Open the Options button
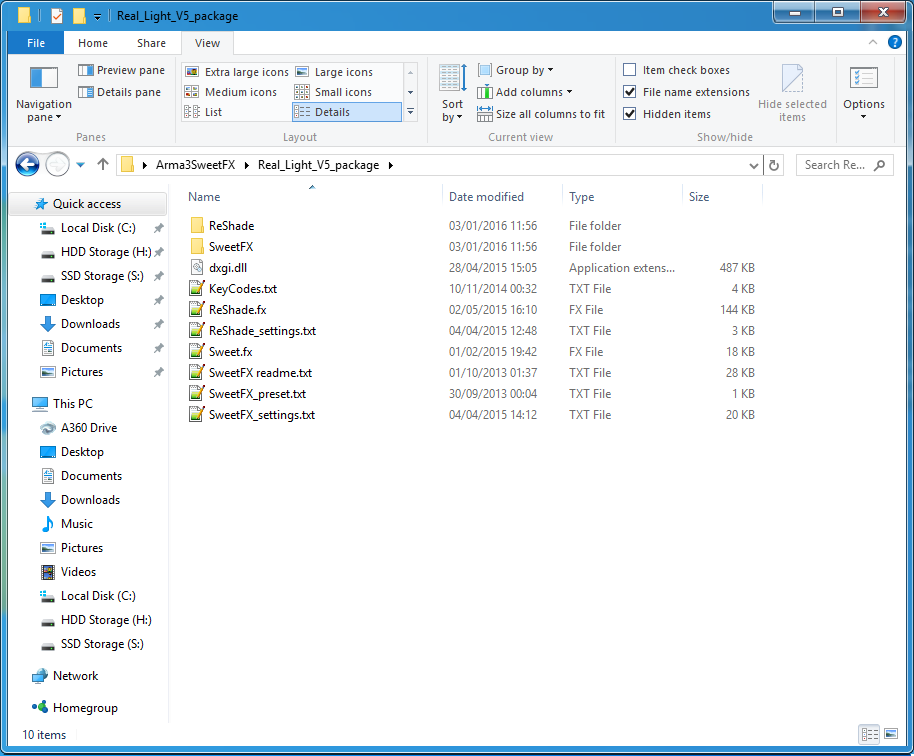Viewport: 914px width, 756px height. [864, 93]
